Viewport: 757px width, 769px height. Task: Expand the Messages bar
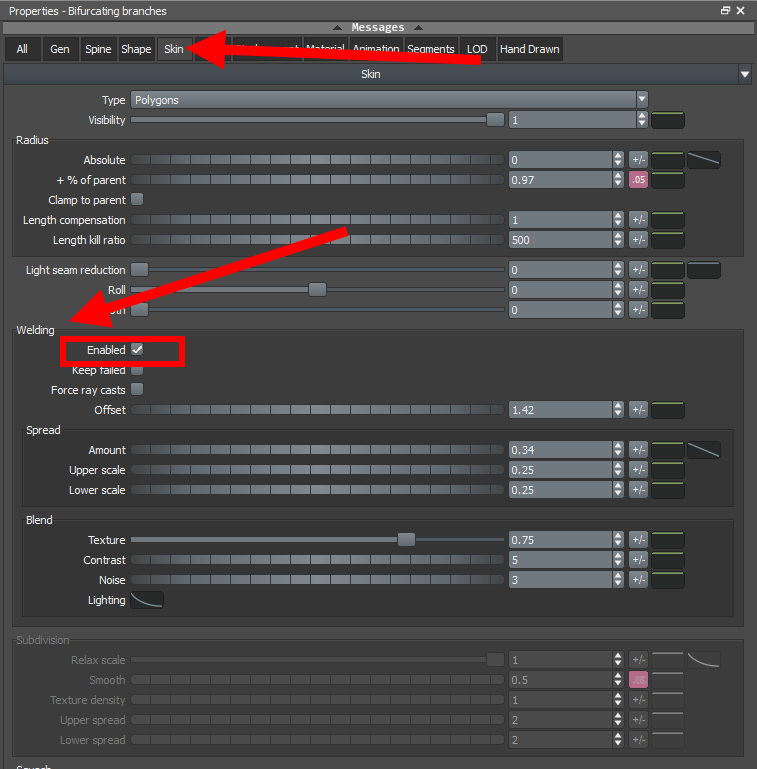click(x=378, y=27)
